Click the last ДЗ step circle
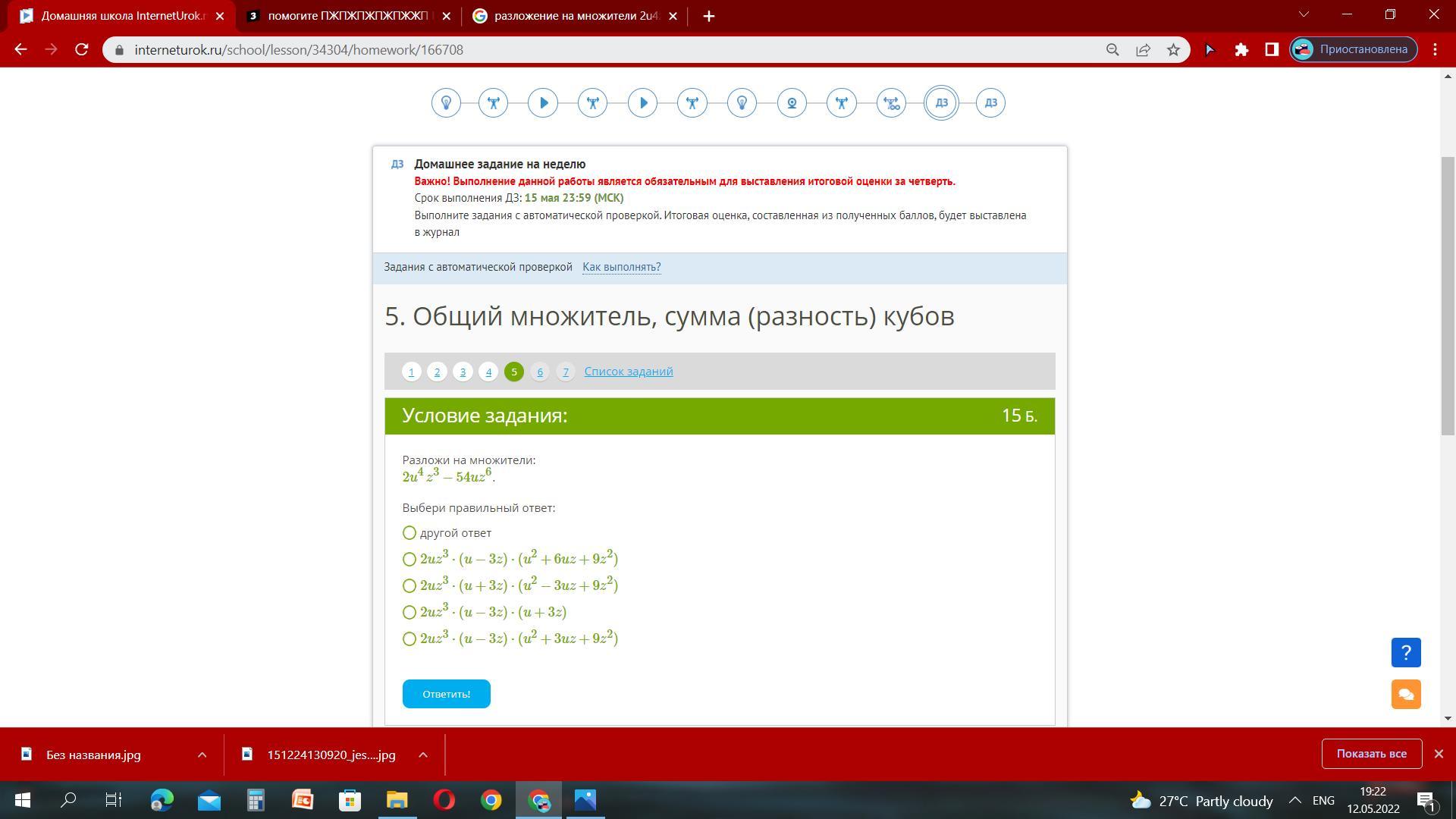This screenshot has width=1456, height=819. [990, 103]
